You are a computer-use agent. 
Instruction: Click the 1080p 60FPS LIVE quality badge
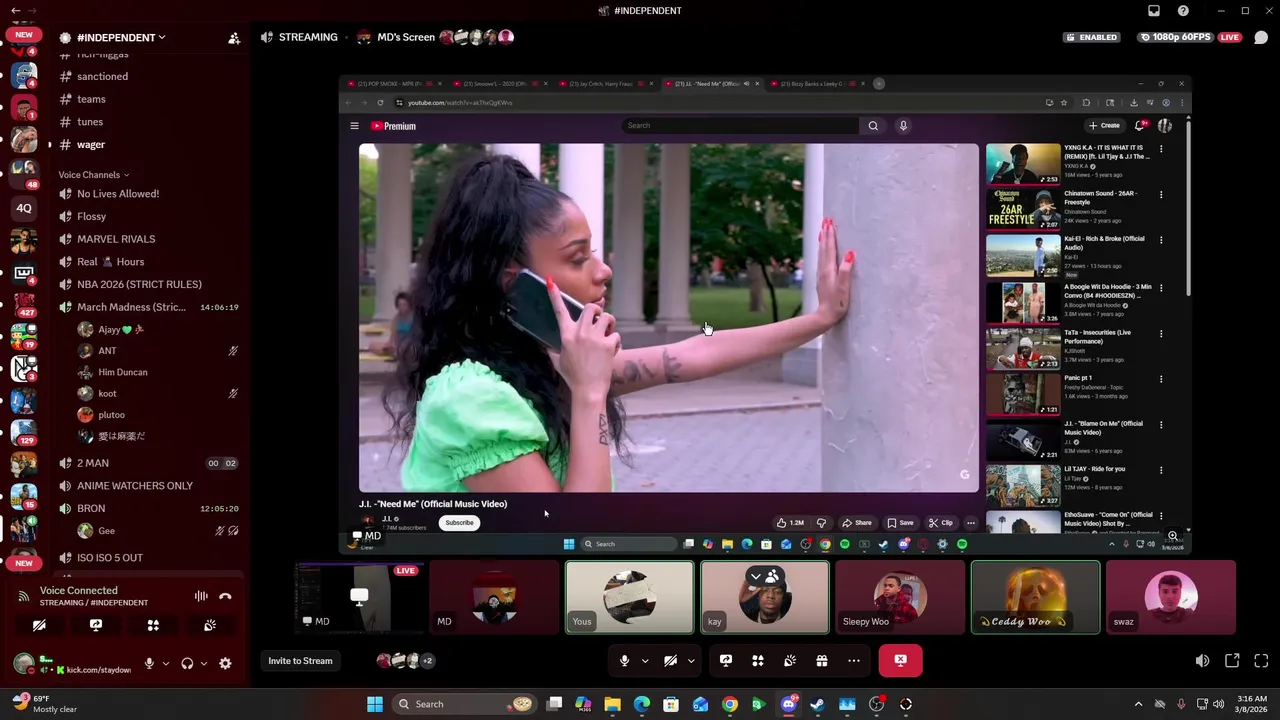[x=1190, y=37]
